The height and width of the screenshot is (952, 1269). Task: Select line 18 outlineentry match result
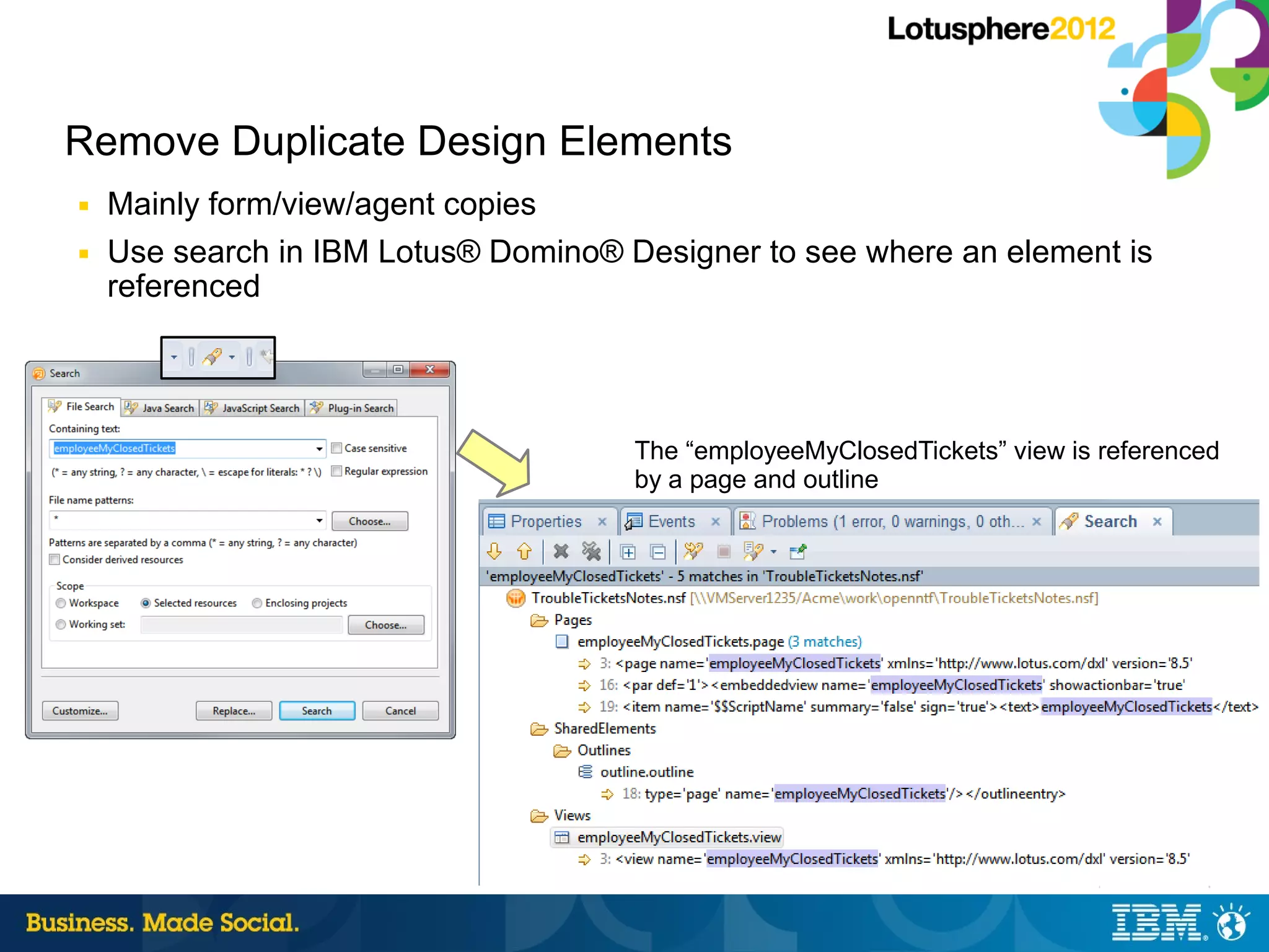click(833, 794)
